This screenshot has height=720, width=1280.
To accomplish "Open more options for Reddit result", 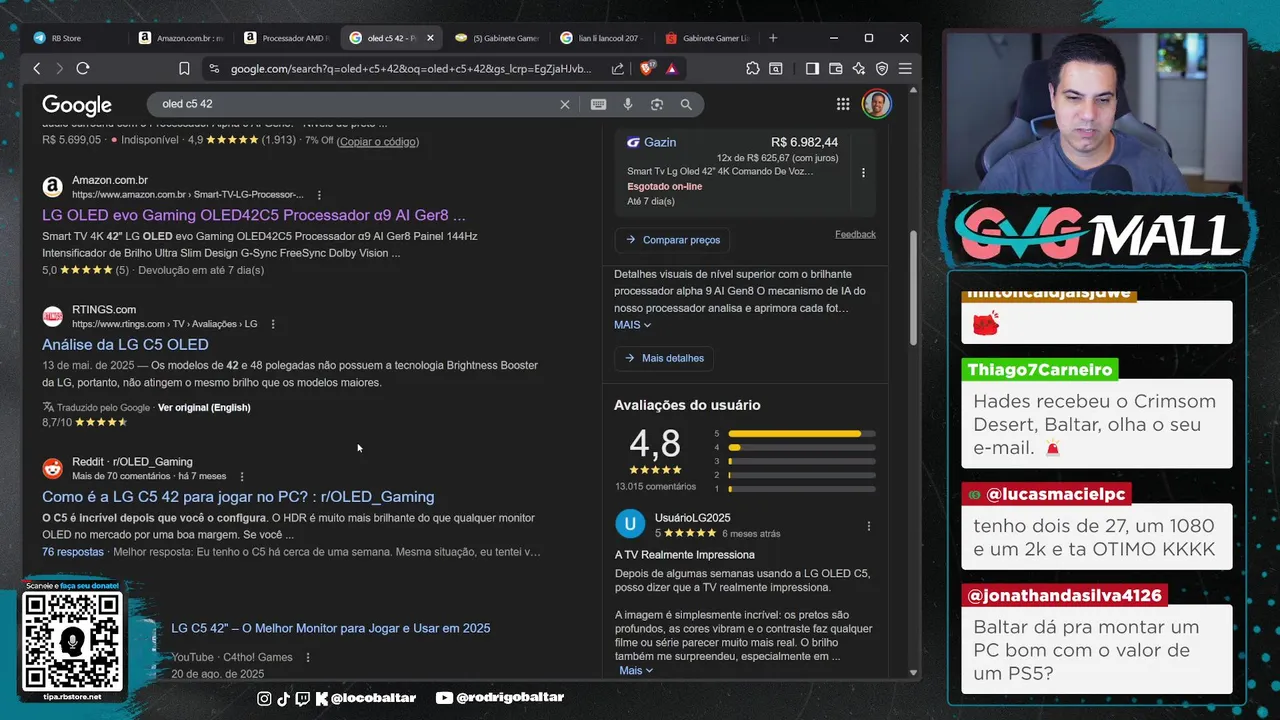I will coord(242,477).
